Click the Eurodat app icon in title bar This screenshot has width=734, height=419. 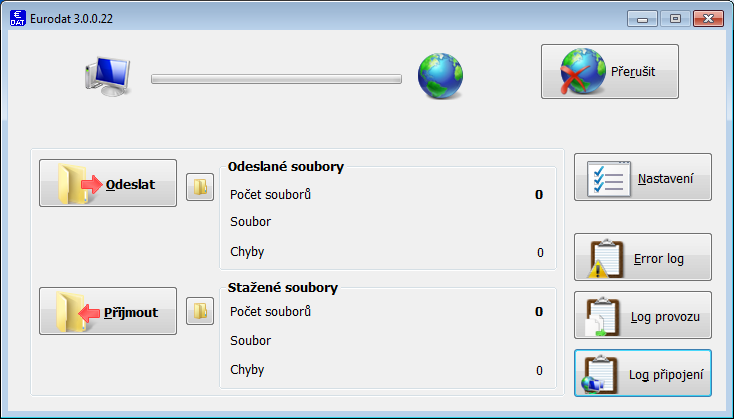pos(18,19)
